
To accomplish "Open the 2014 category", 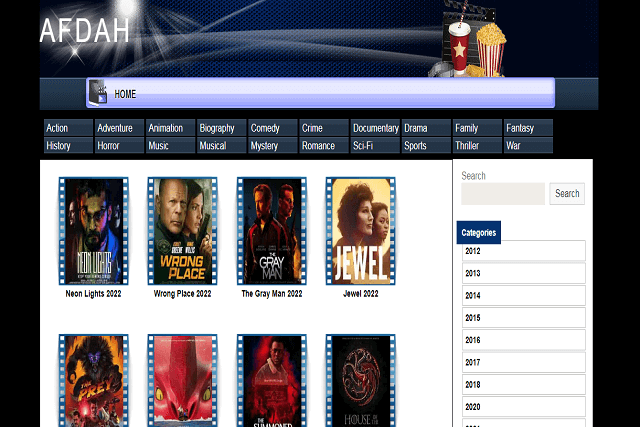I will (524, 296).
